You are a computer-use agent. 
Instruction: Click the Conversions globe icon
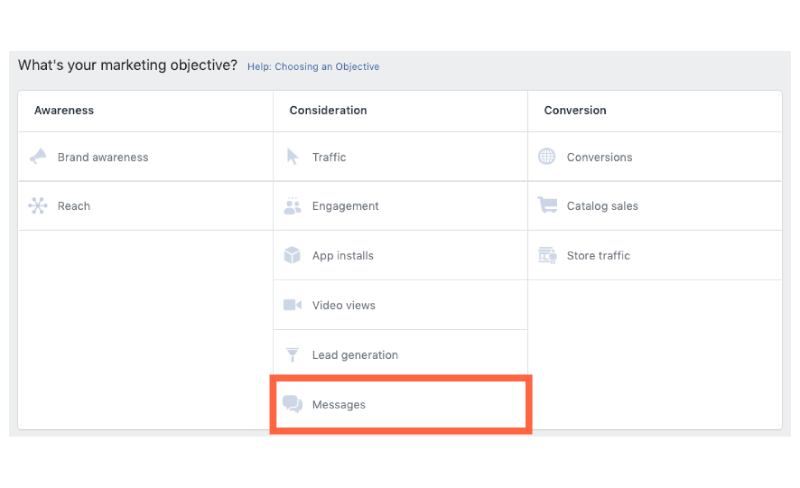point(546,156)
